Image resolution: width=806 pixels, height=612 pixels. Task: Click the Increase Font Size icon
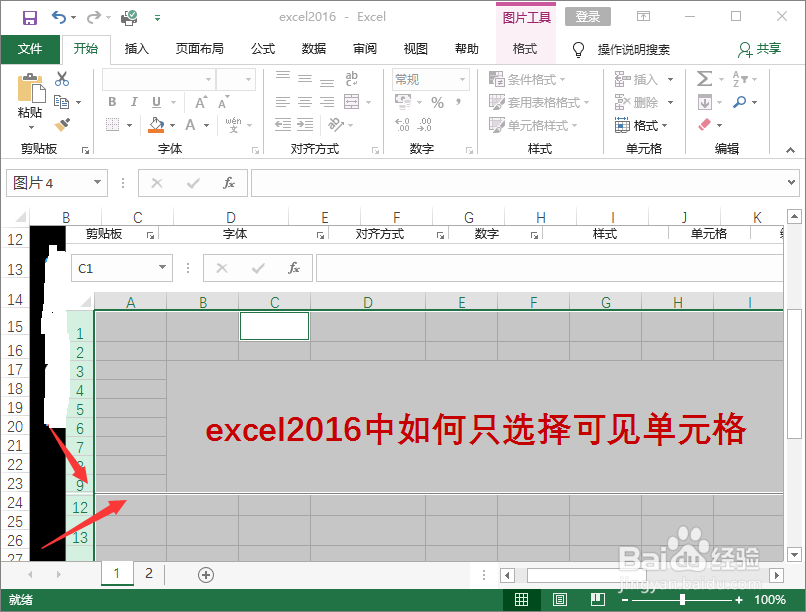click(x=201, y=102)
